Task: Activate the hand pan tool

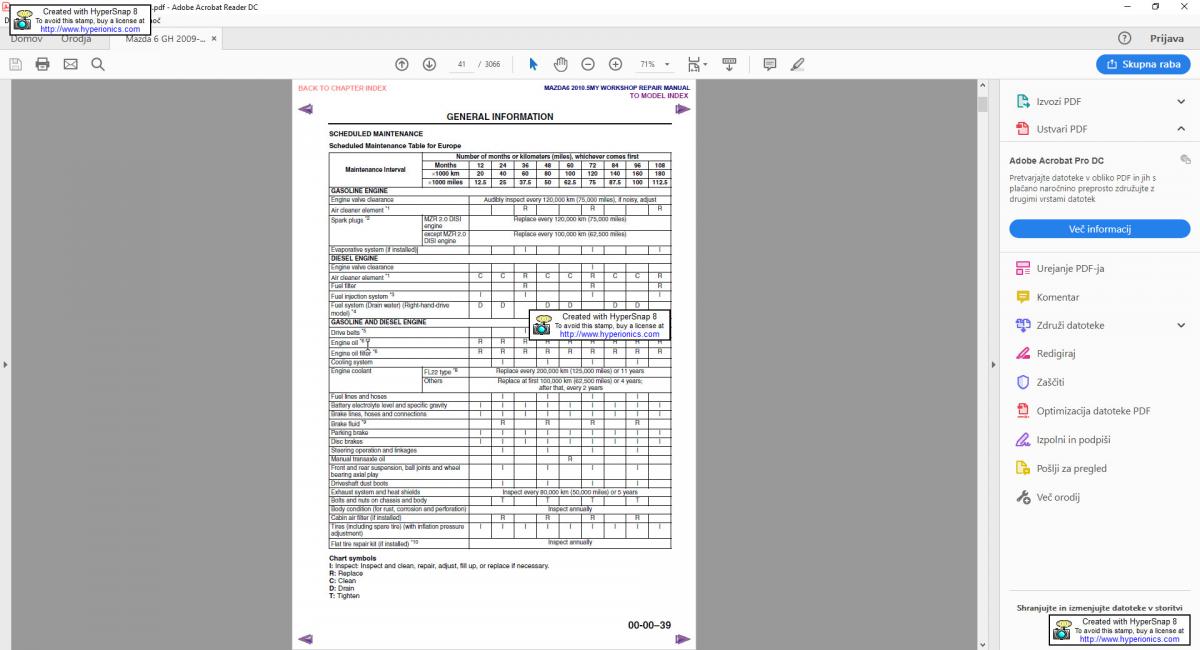Action: tap(561, 64)
